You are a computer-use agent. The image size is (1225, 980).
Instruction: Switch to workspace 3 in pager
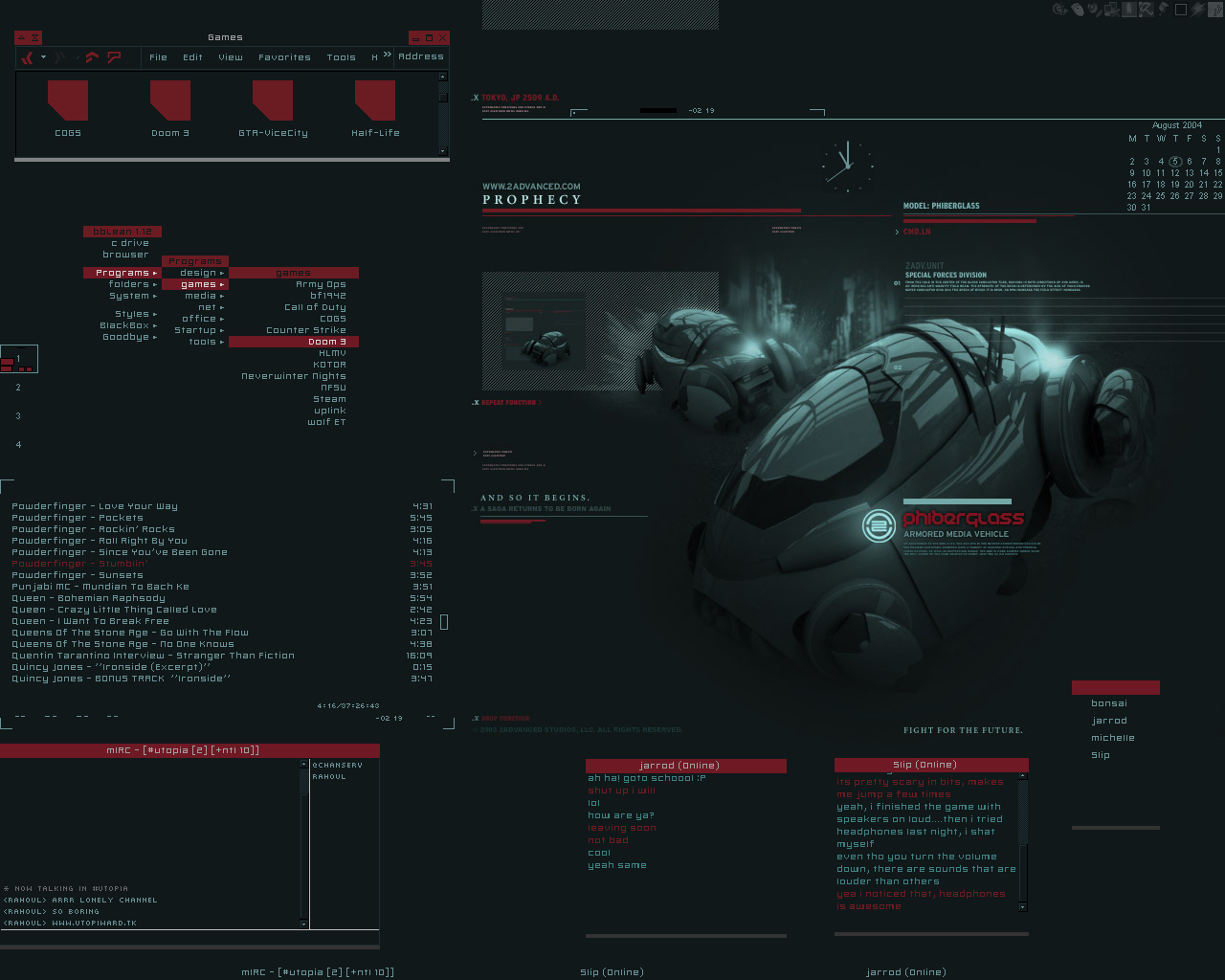tap(18, 416)
